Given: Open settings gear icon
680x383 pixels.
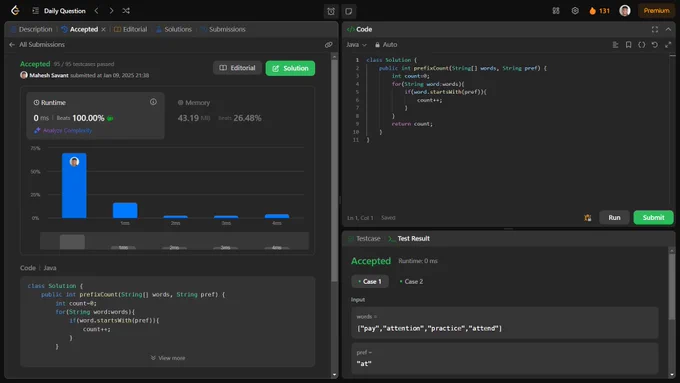Looking at the screenshot, I should (x=575, y=11).
